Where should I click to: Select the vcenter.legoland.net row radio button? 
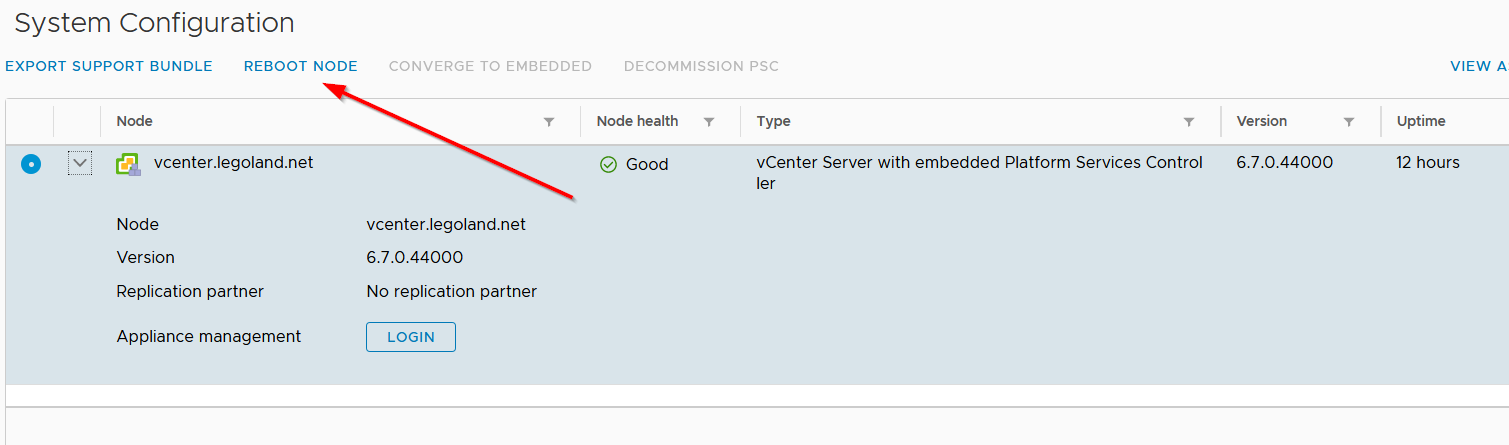click(31, 164)
